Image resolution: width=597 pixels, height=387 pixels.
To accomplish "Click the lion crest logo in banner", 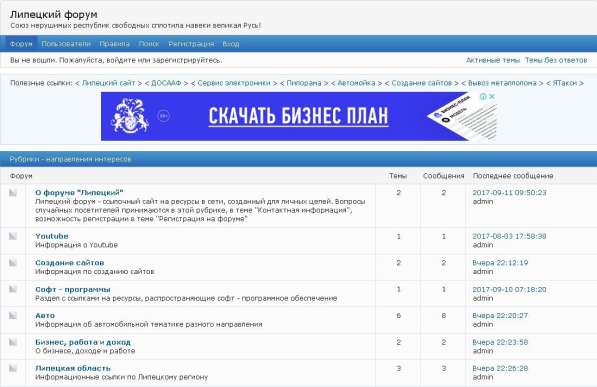I will (x=129, y=116).
